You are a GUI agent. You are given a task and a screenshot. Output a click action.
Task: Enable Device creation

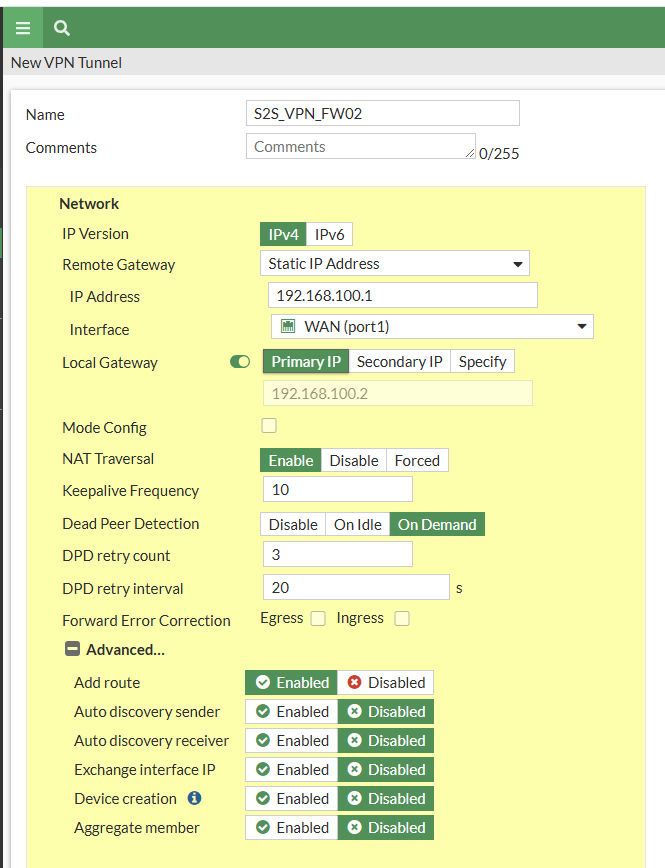(291, 799)
